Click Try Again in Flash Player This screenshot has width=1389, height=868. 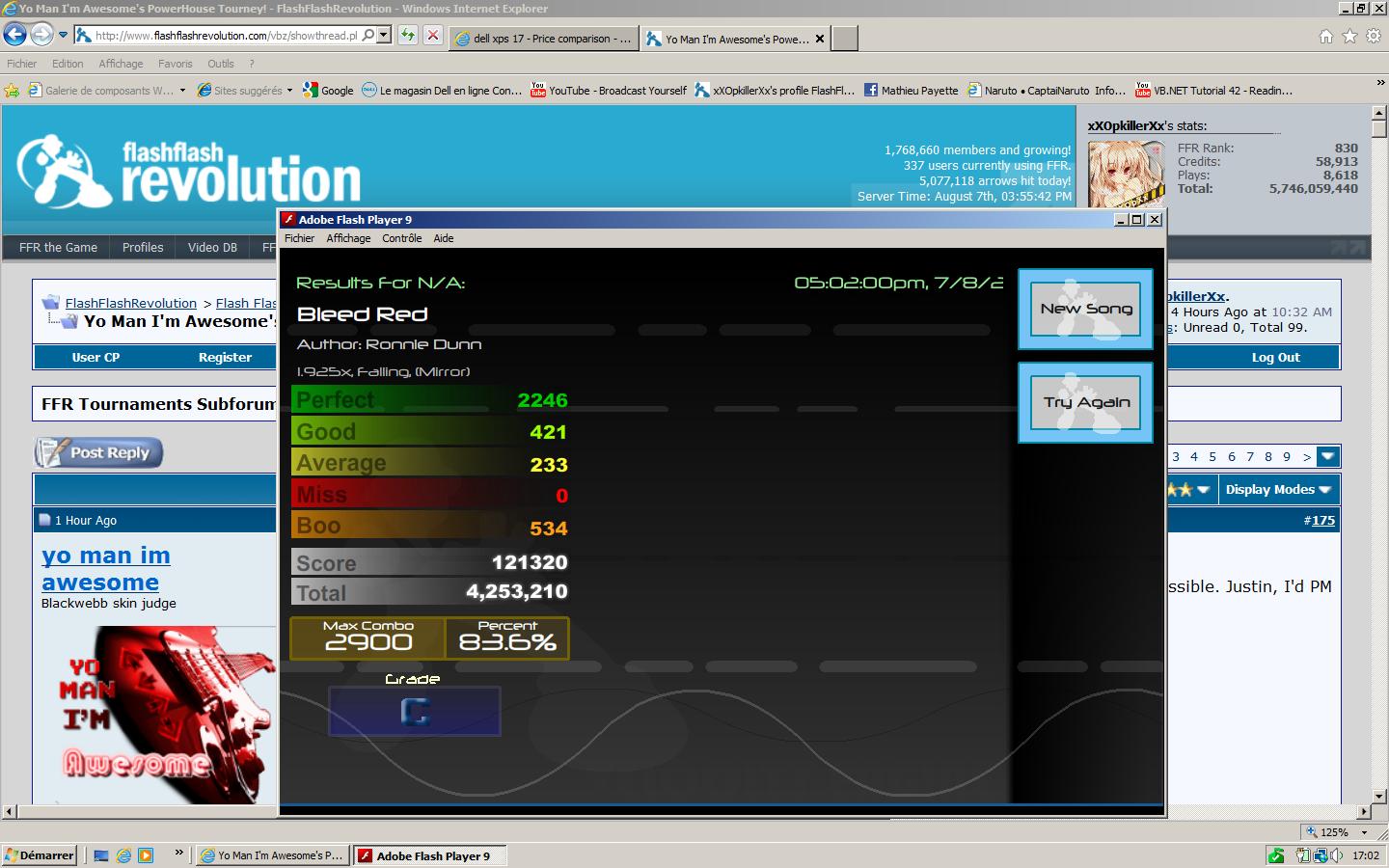[x=1086, y=402]
